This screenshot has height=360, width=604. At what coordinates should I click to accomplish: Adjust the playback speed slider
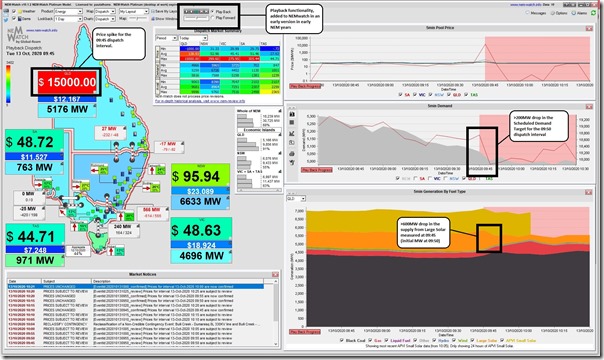[x=196, y=18]
